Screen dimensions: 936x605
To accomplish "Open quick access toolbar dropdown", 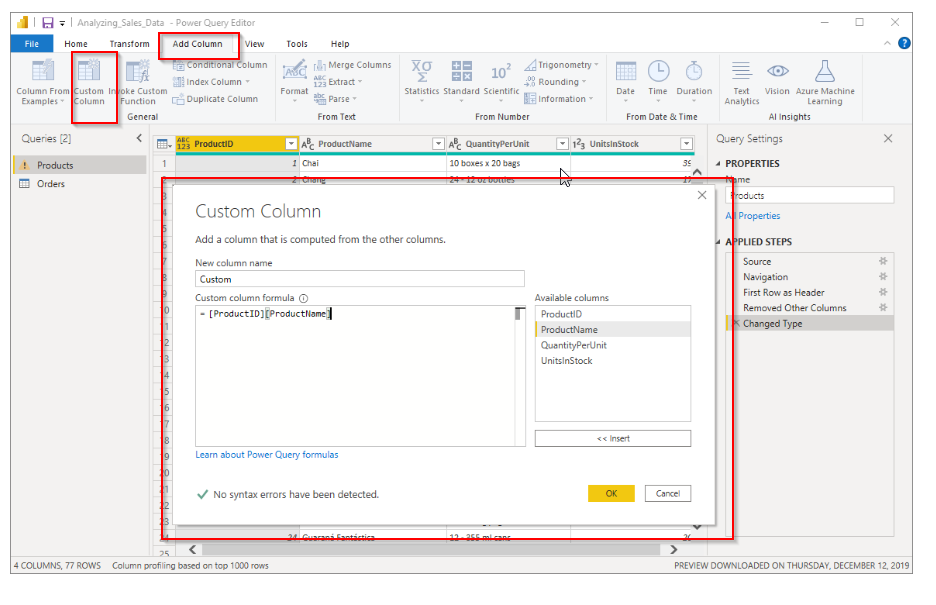I will click(x=62, y=23).
